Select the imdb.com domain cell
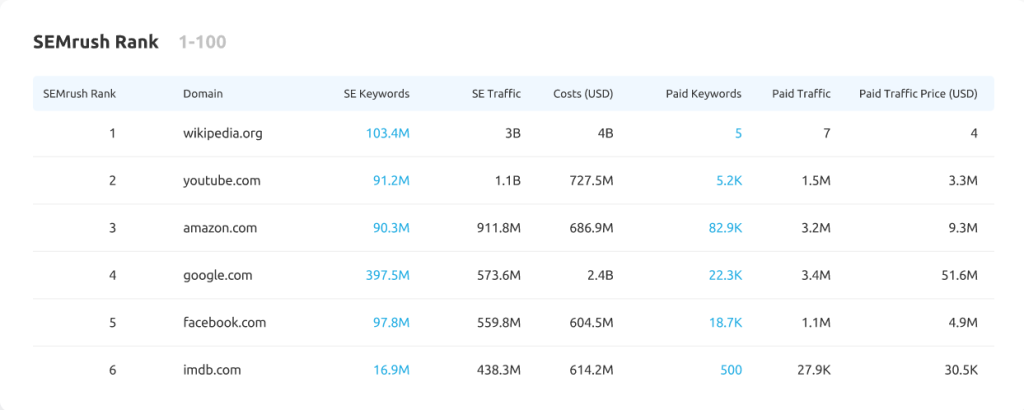1024x410 pixels. pos(212,370)
